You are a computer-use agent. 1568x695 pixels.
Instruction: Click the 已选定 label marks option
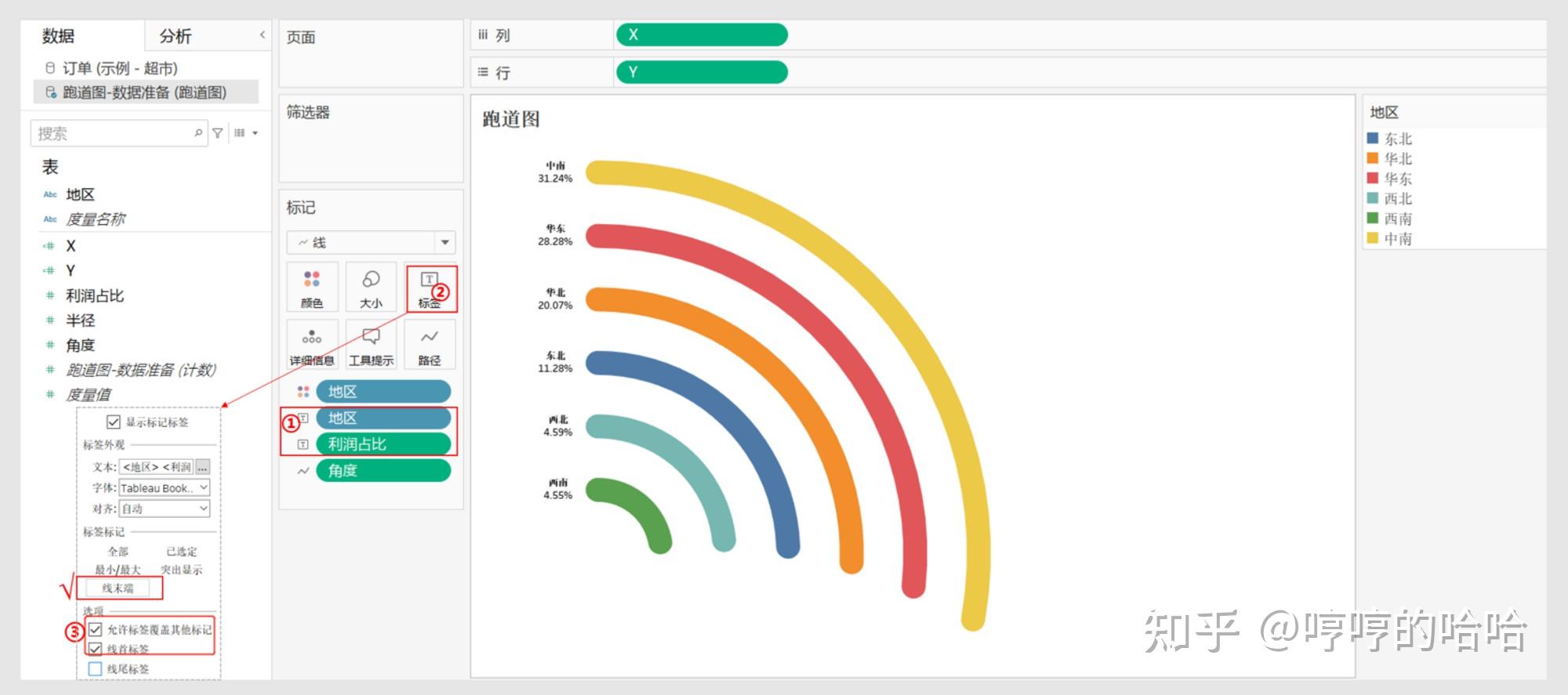pyautogui.click(x=182, y=552)
